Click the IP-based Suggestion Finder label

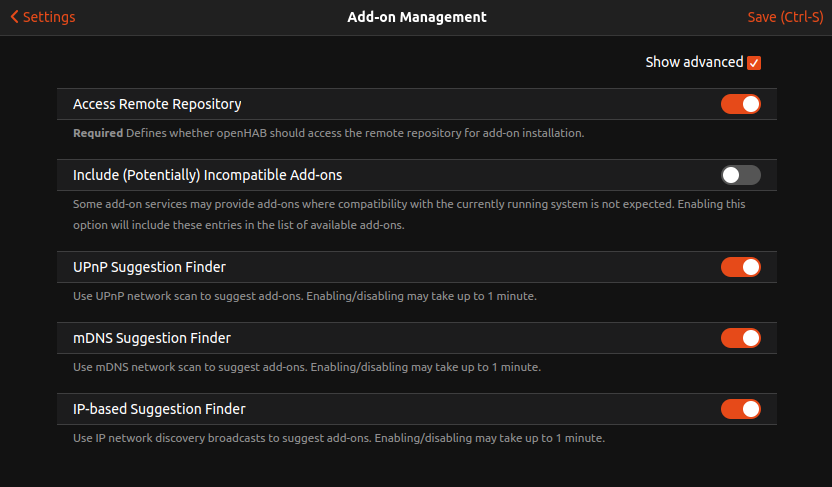159,409
